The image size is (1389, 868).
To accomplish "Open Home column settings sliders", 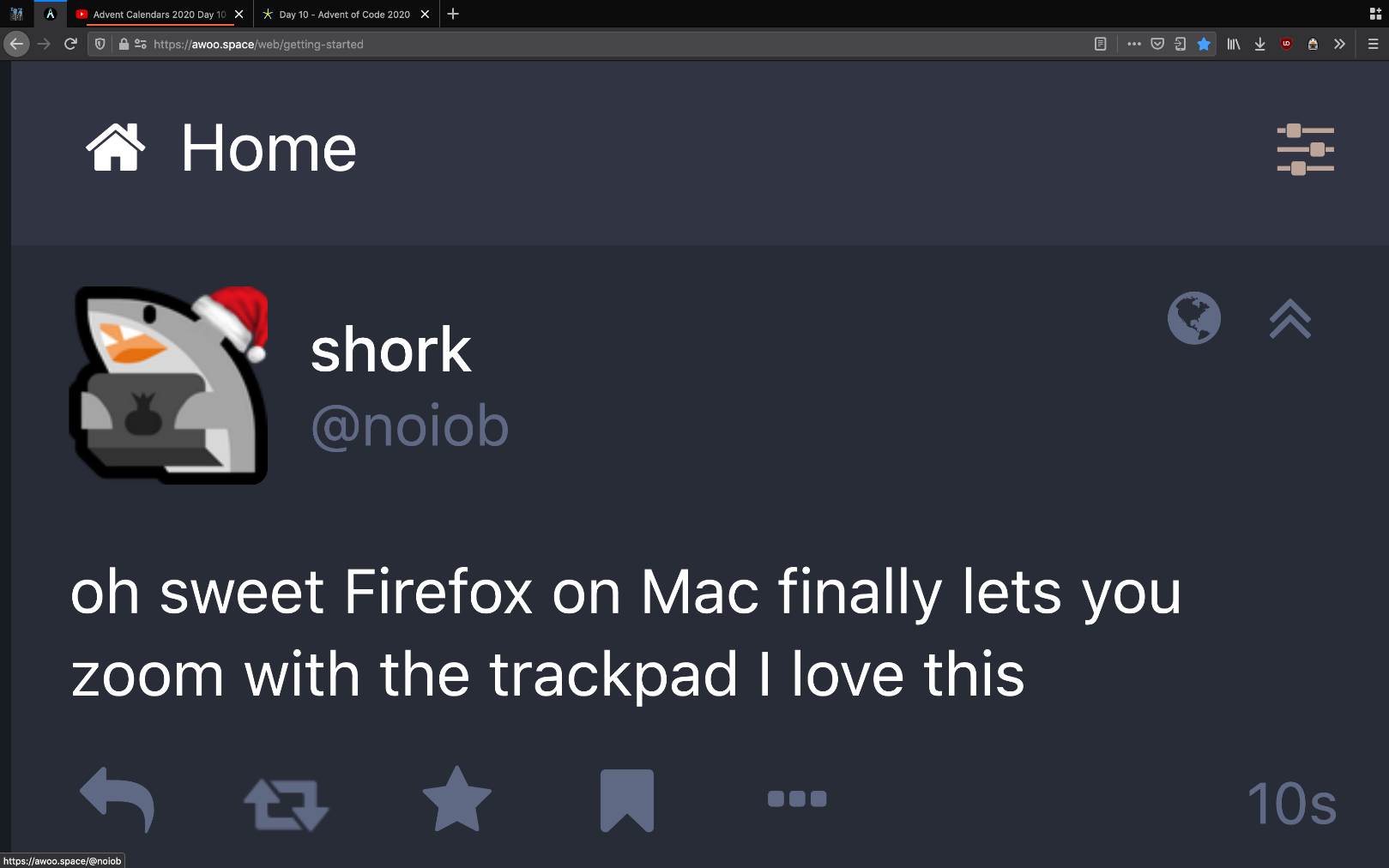I will coord(1305,149).
